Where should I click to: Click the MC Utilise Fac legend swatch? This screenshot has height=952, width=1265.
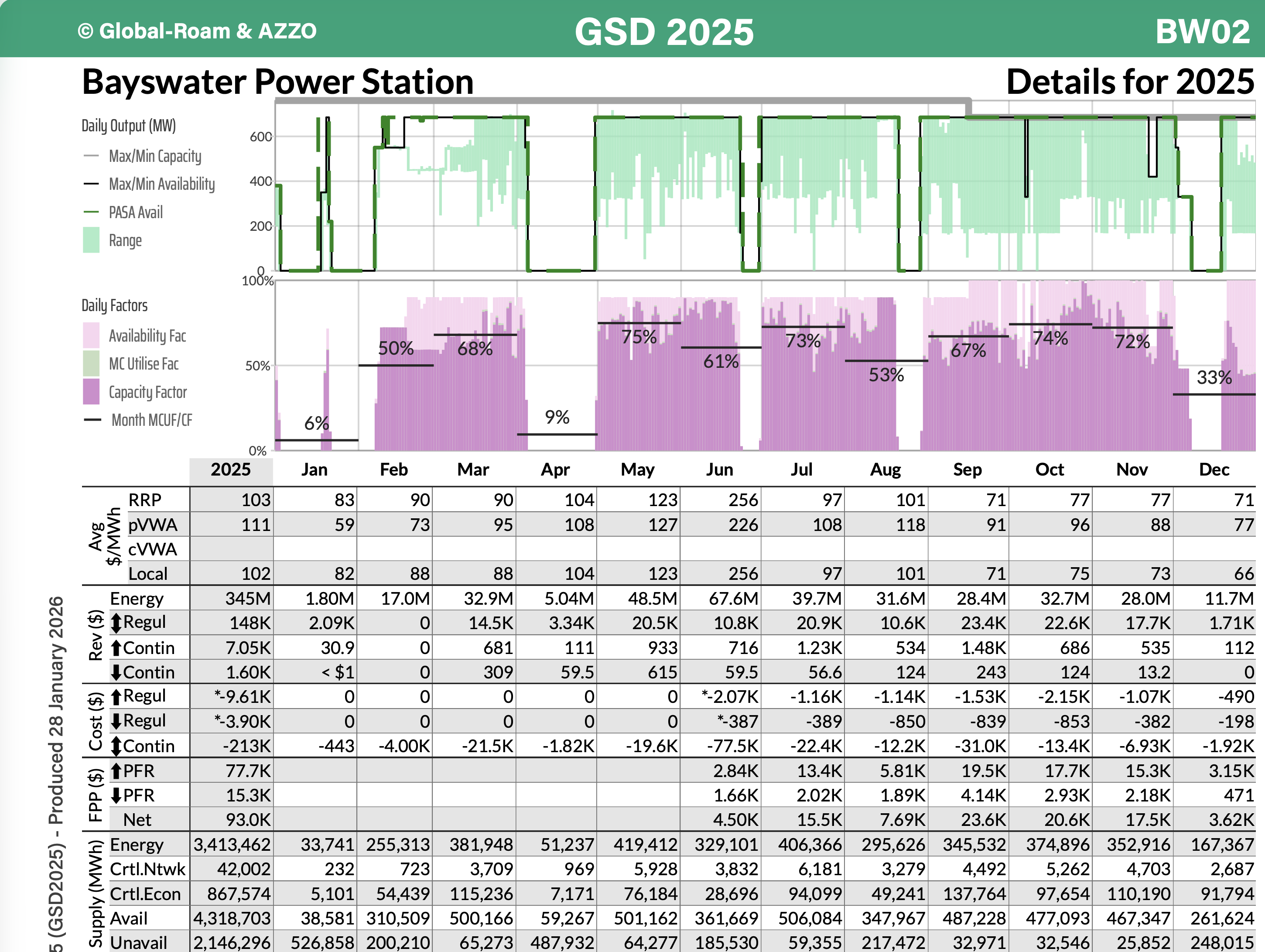point(92,364)
